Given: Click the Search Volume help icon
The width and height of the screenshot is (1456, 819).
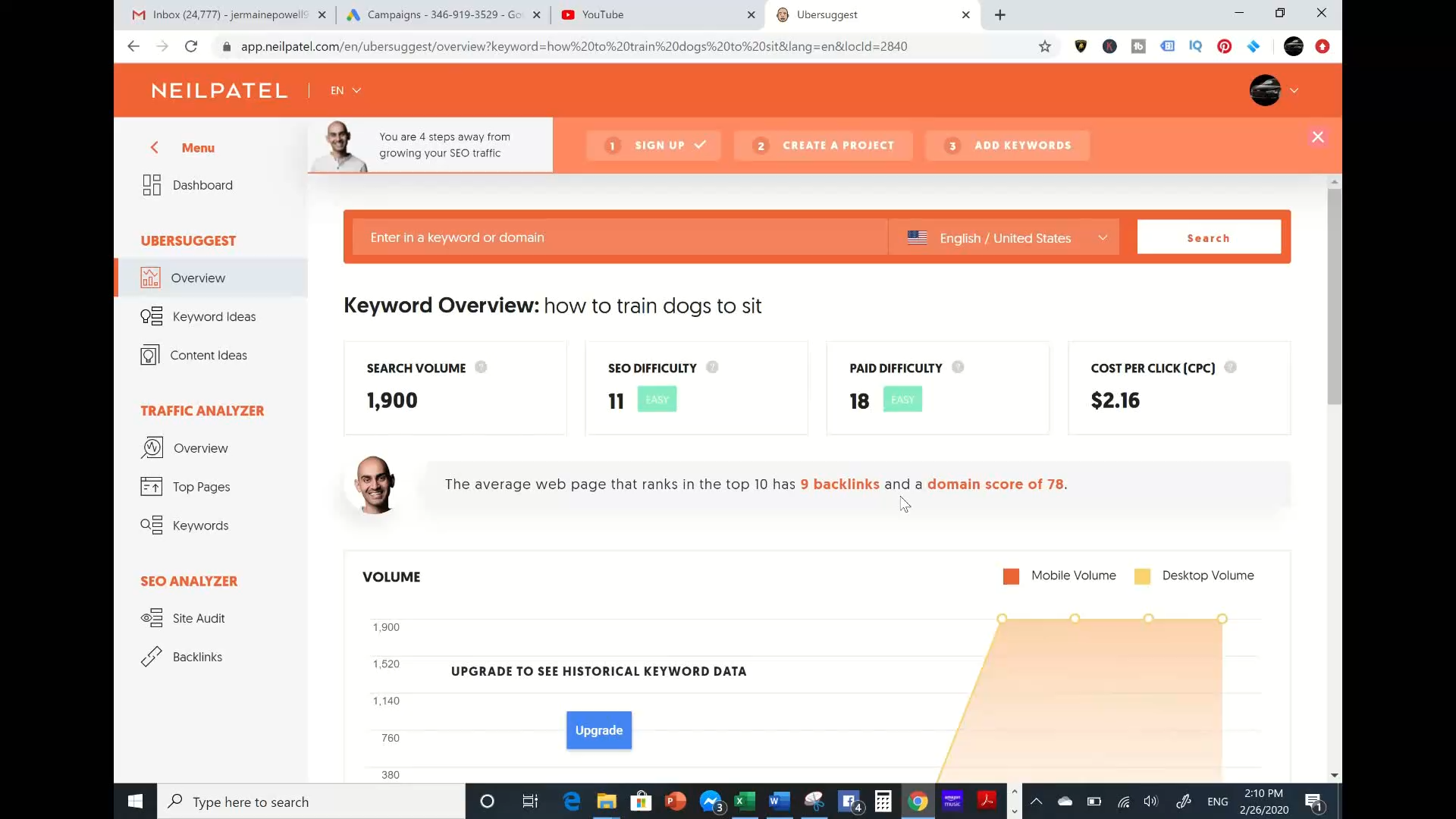Looking at the screenshot, I should pyautogui.click(x=481, y=367).
